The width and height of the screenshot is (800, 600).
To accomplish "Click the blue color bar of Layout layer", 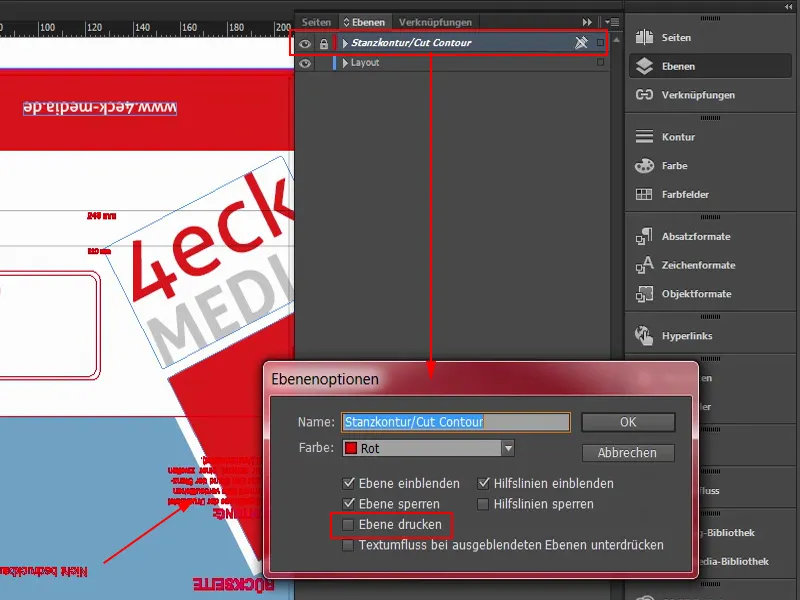I will pos(334,63).
